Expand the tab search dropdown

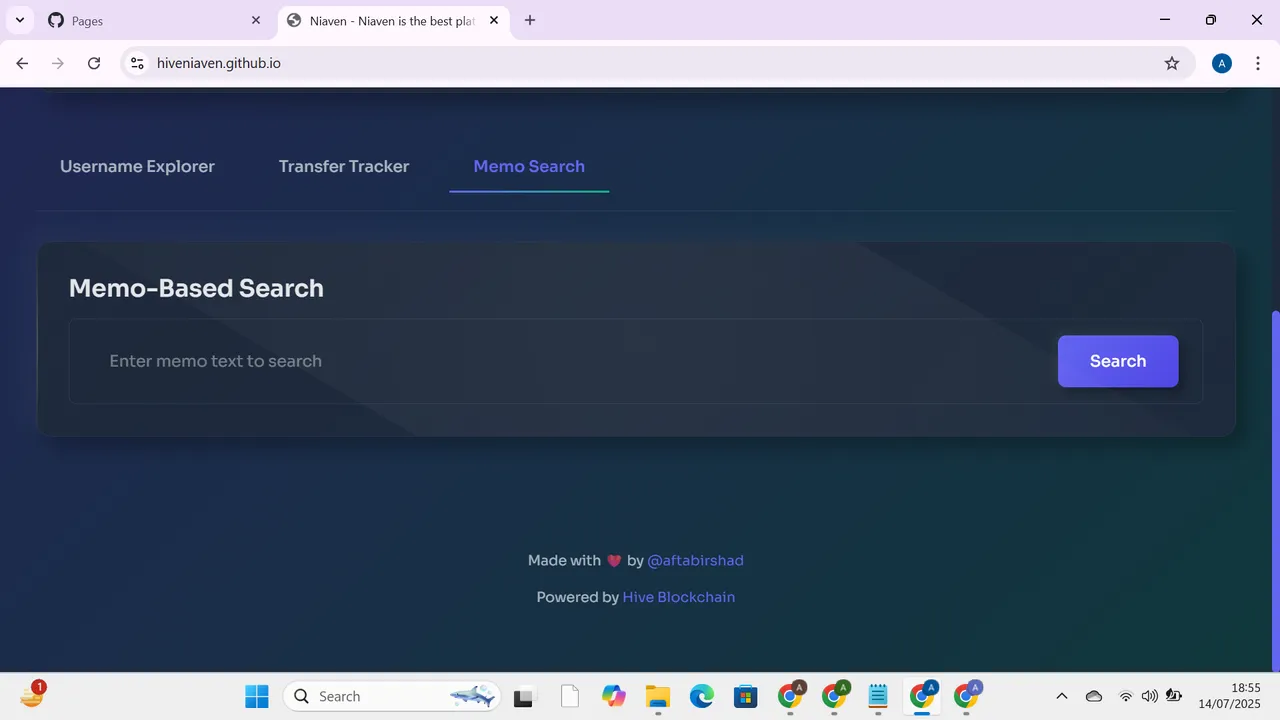[x=19, y=20]
